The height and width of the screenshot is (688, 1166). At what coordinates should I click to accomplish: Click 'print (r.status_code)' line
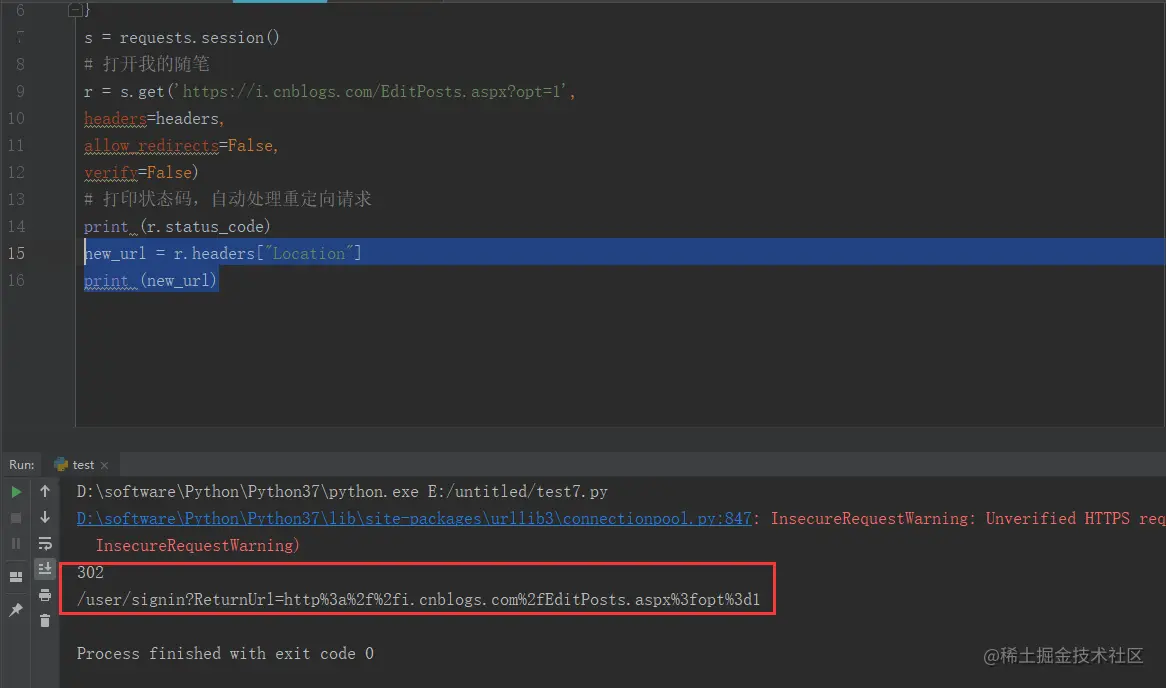tap(177, 226)
